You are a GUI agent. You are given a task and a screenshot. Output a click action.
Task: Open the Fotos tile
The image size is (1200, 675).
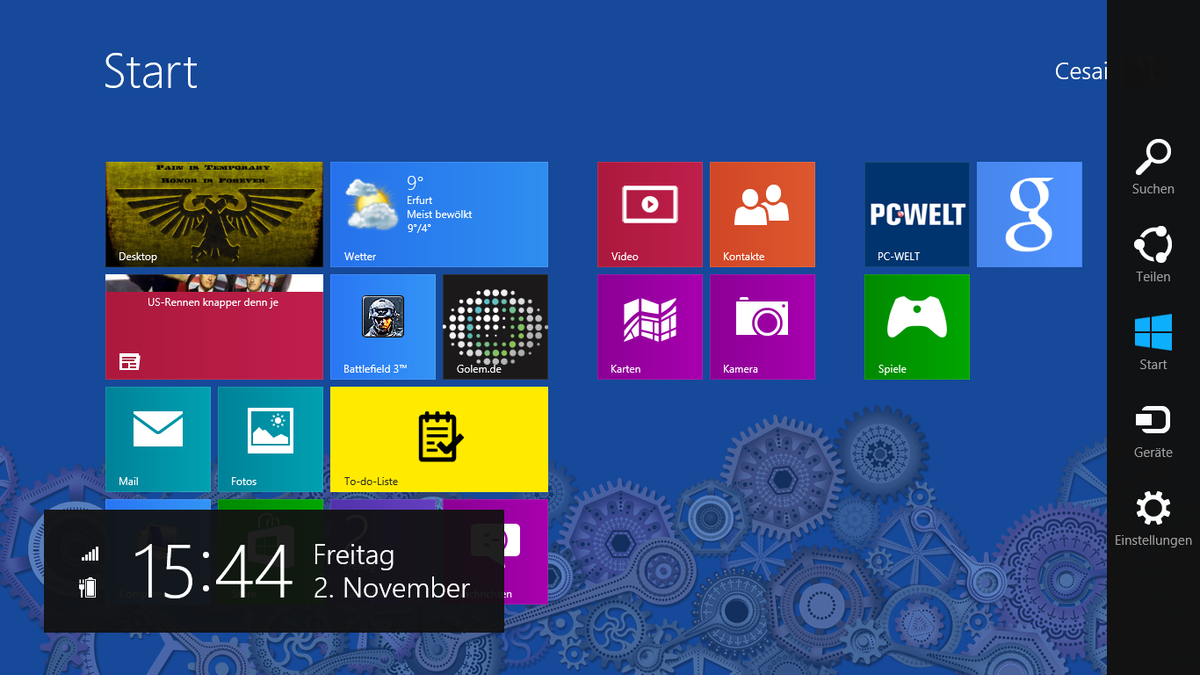270,439
